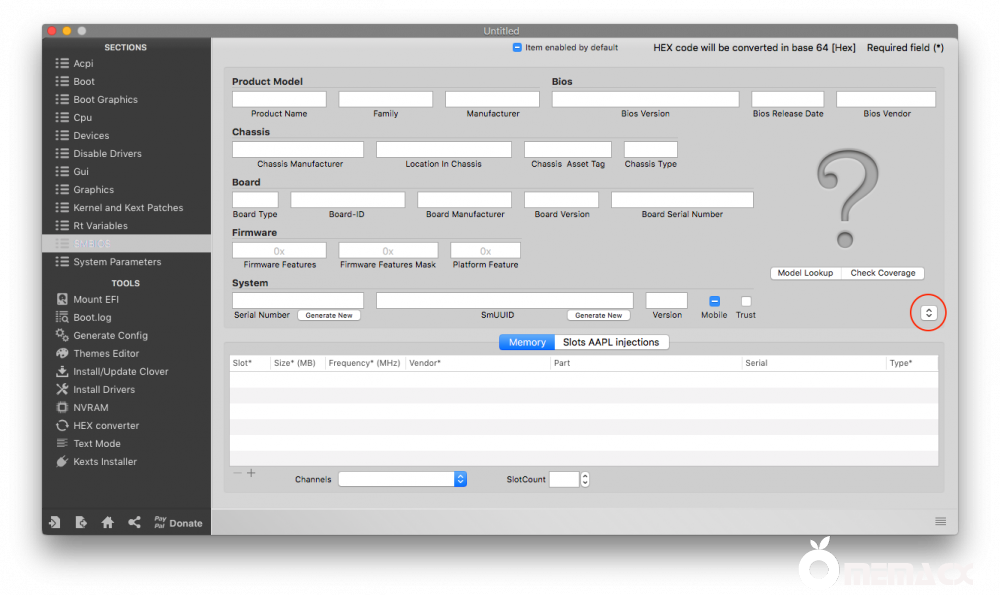This screenshot has height=595, width=1000.
Task: Click the home icon at the bottom
Action: click(x=107, y=521)
